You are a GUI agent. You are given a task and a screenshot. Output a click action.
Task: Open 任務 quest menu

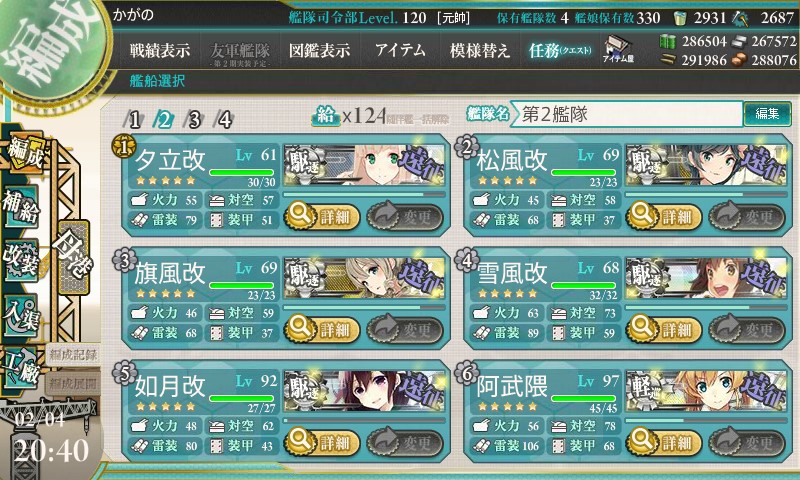click(x=560, y=50)
